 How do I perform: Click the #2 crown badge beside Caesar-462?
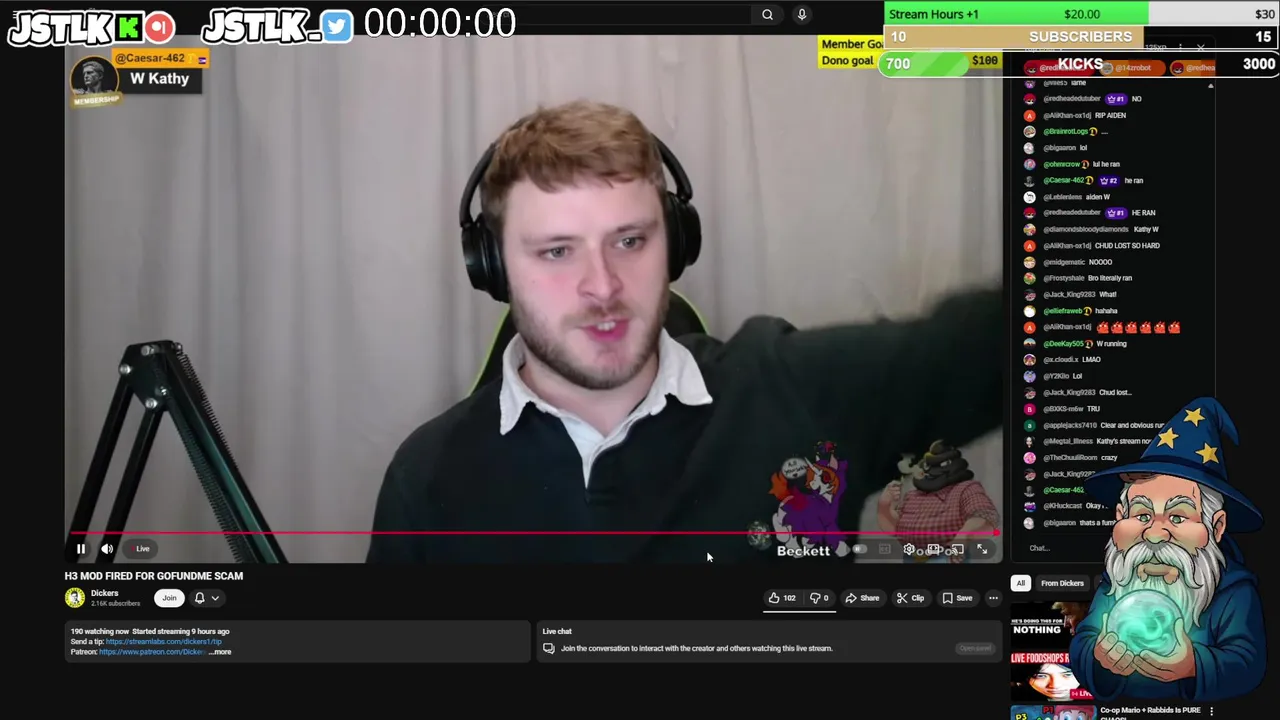1108,180
